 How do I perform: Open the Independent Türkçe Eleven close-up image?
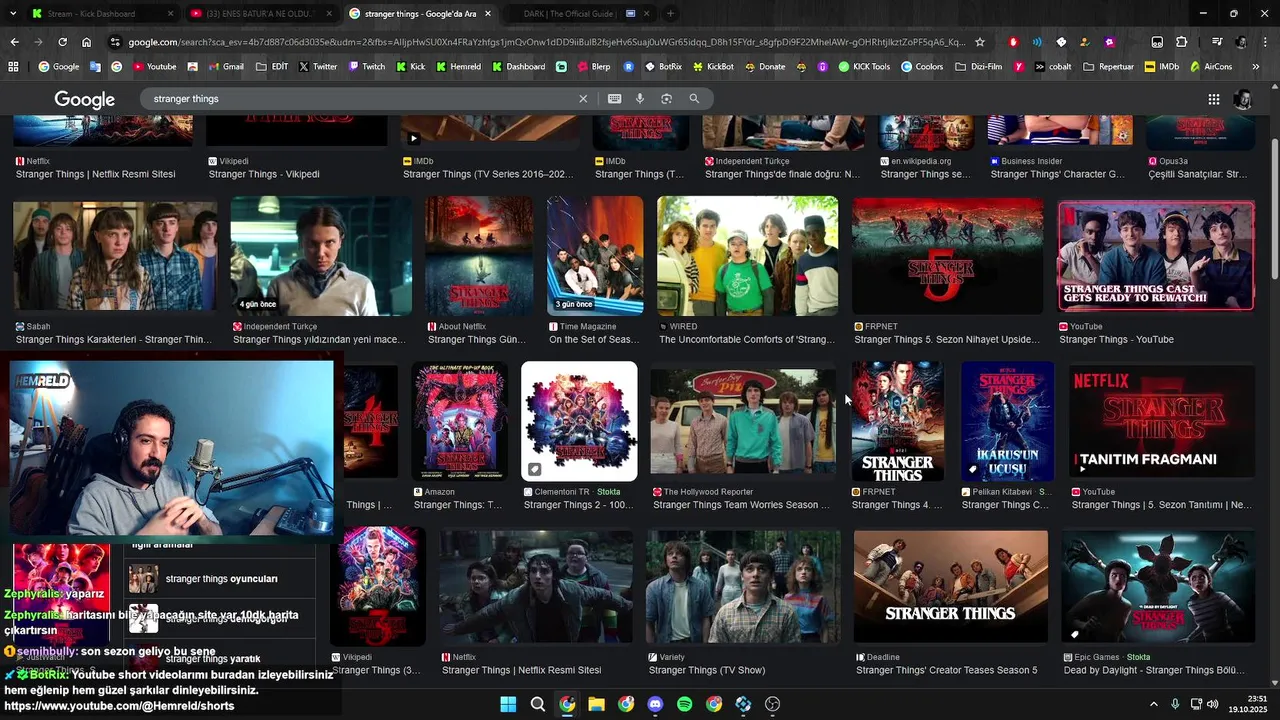click(x=321, y=256)
